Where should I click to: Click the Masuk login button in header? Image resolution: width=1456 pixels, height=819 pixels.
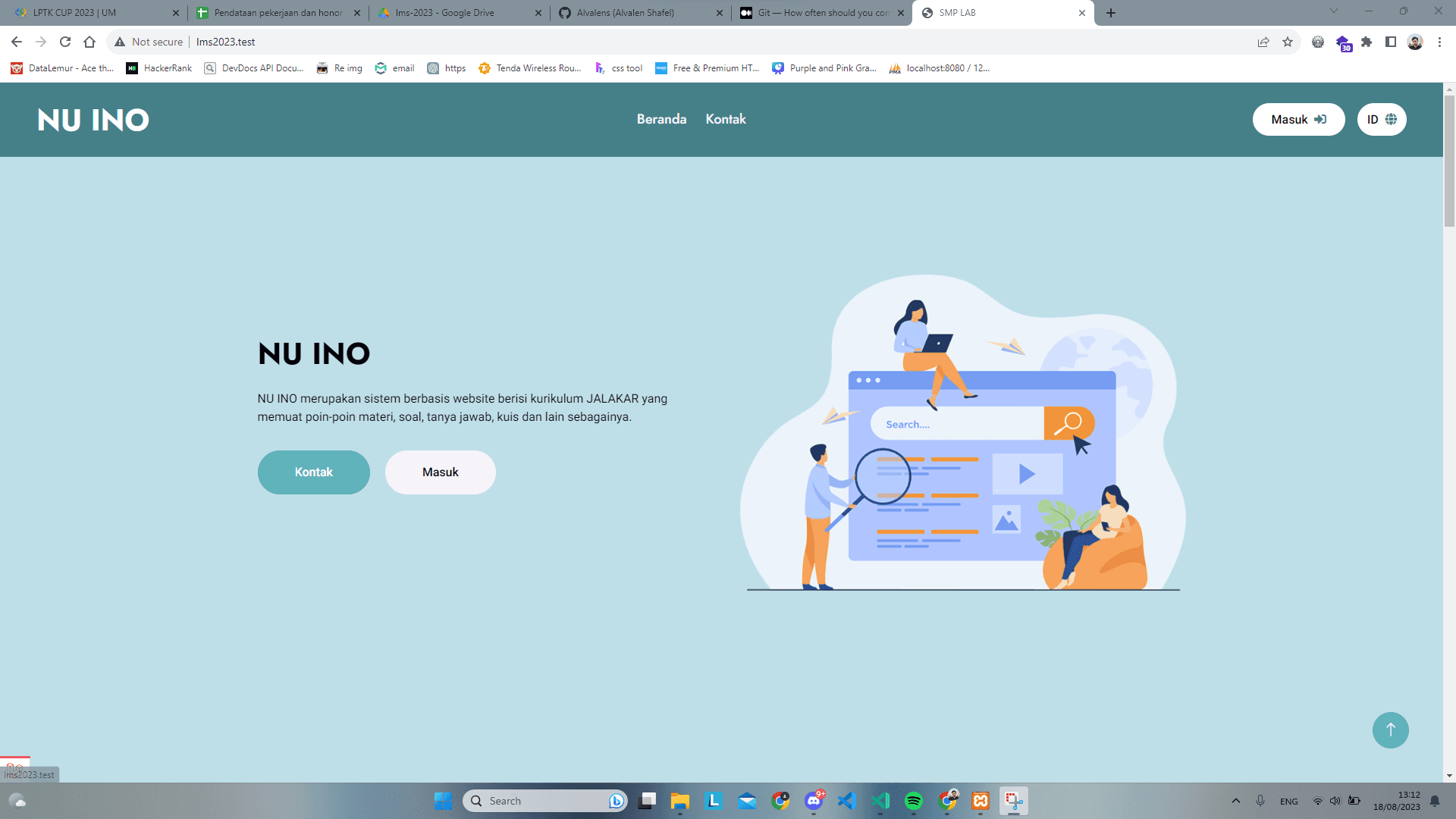[x=1298, y=119]
